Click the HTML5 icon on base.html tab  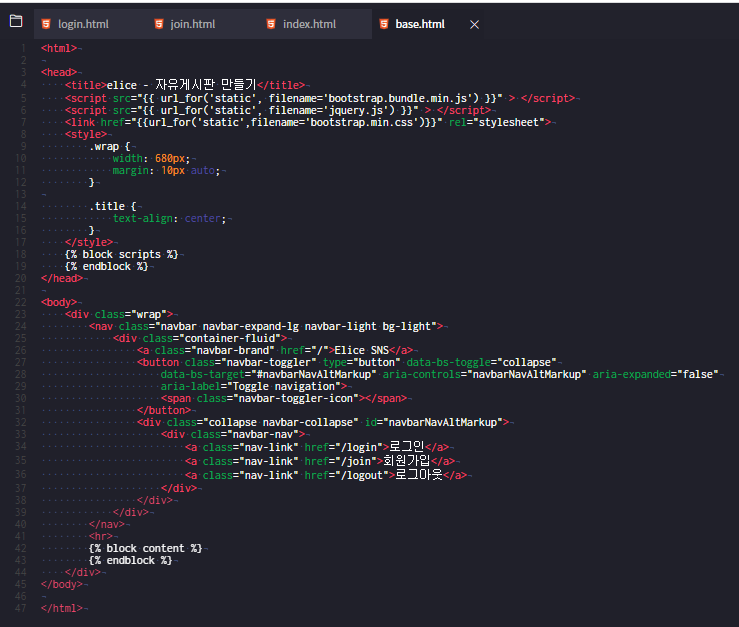(384, 24)
